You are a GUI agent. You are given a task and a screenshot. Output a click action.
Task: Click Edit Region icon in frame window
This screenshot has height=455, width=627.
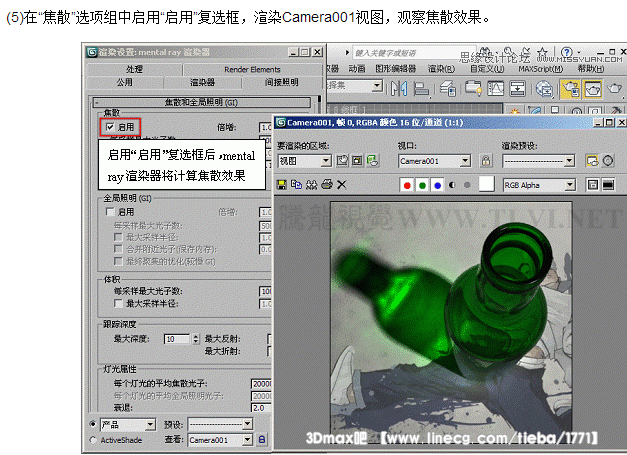[342, 161]
